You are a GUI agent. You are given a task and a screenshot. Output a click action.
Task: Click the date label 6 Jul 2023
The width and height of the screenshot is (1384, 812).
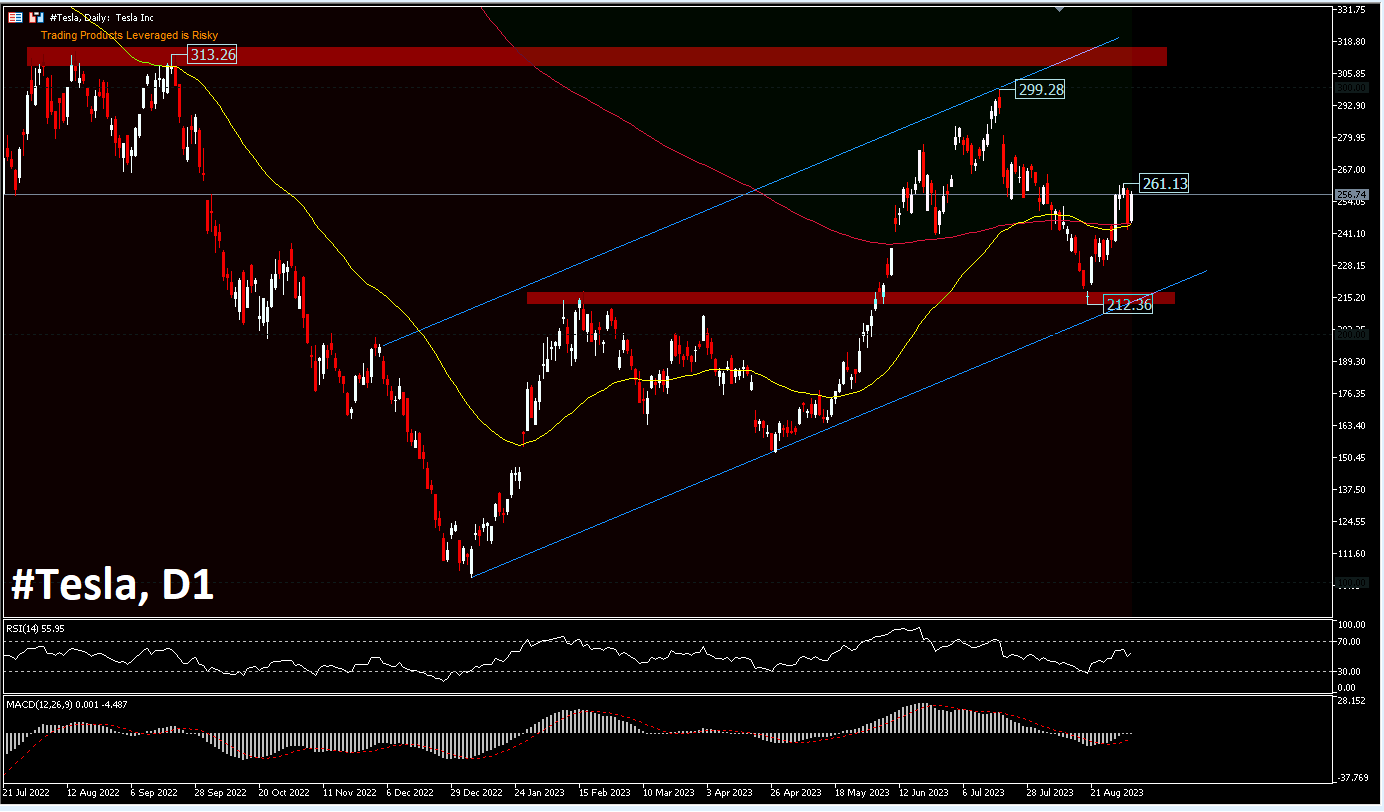point(985,792)
